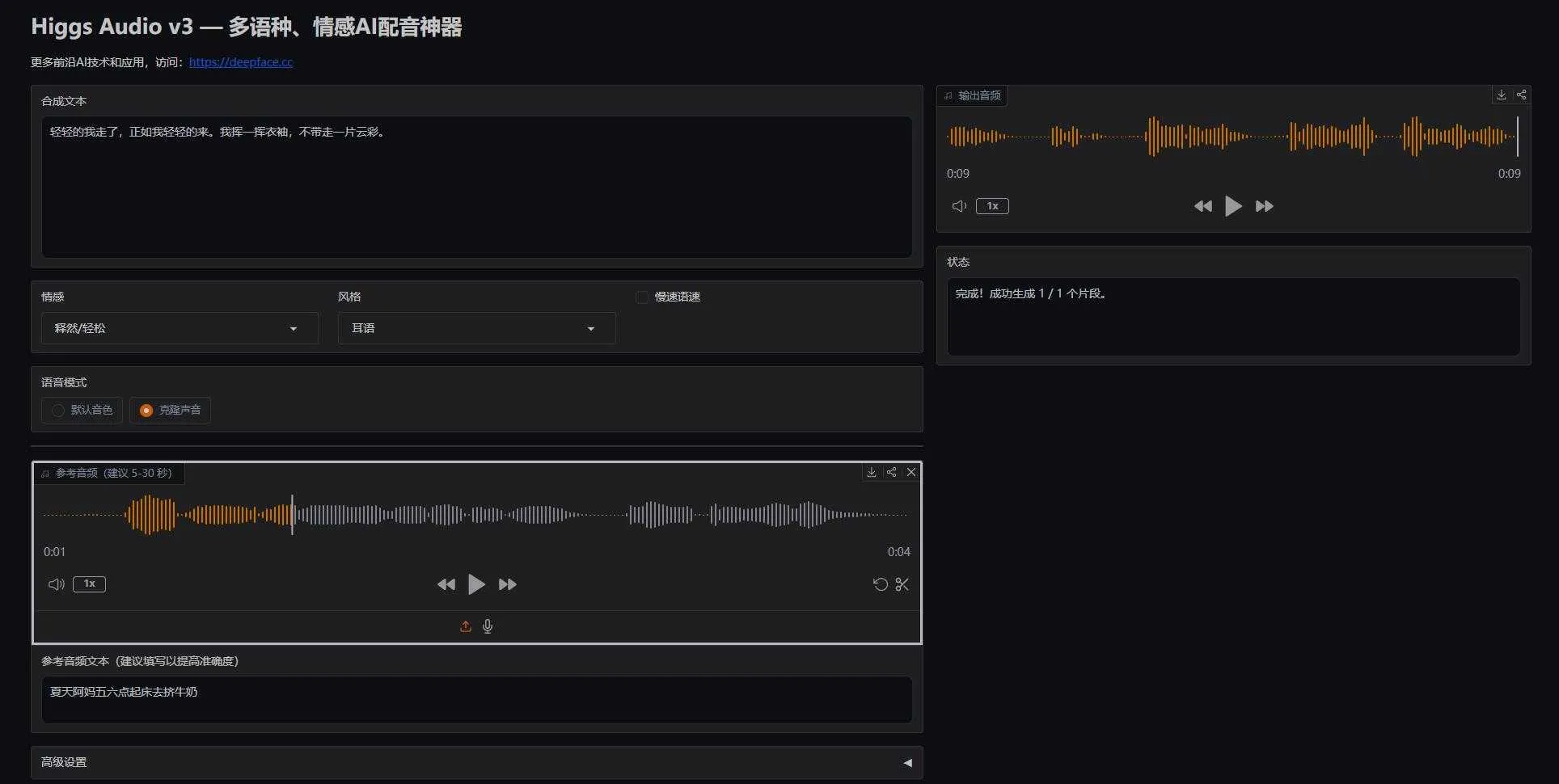Share the reference audio
The width and height of the screenshot is (1559, 784).
tap(891, 473)
